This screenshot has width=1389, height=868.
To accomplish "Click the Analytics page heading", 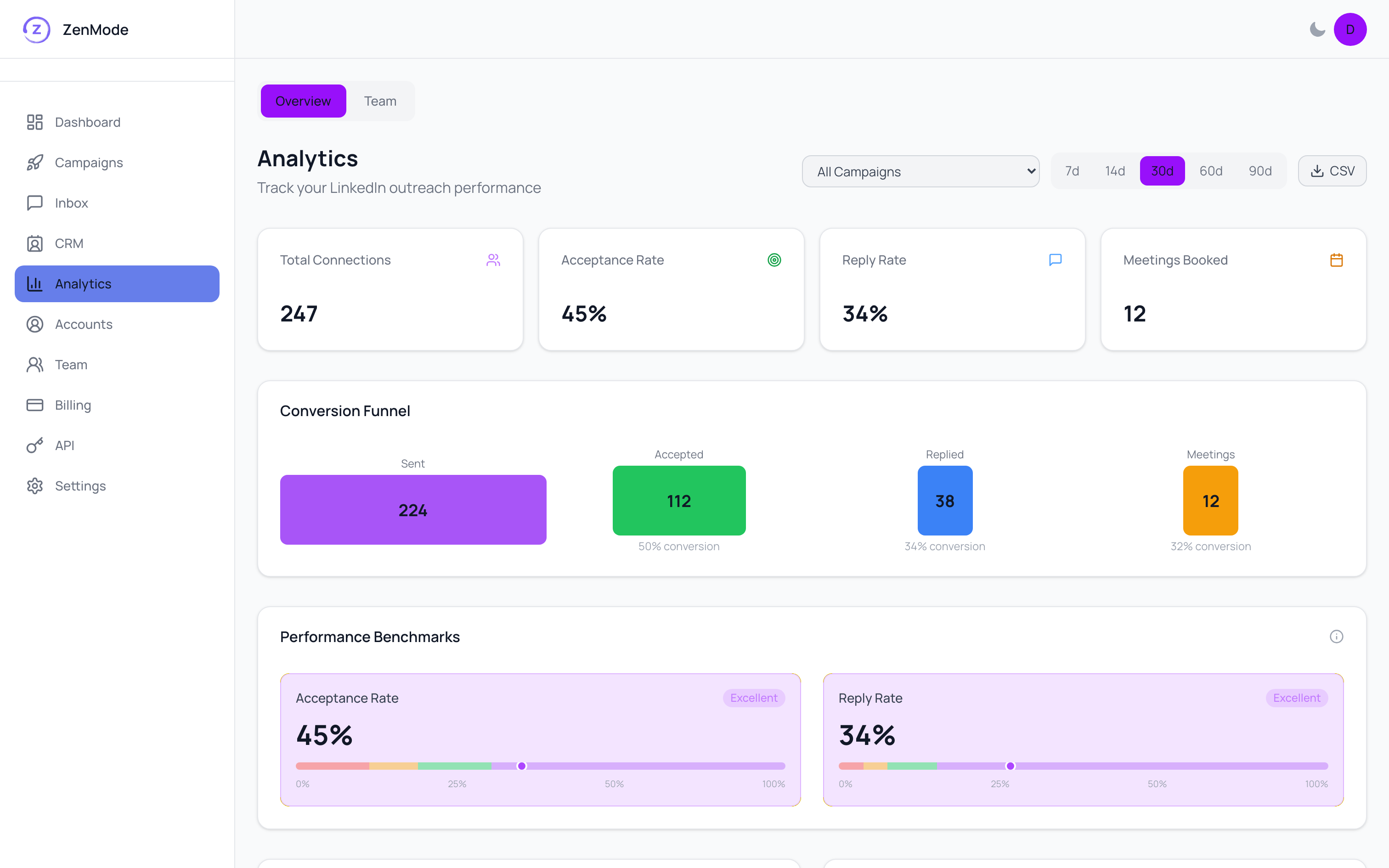I will point(308,158).
